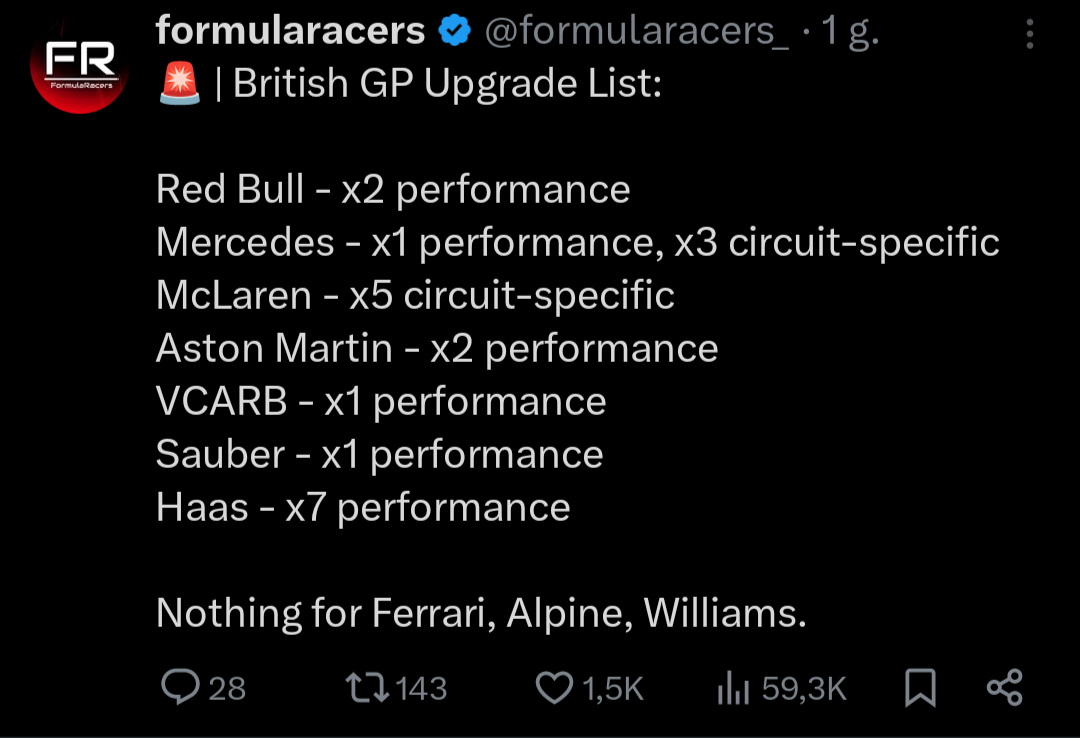This screenshot has width=1080, height=738.
Task: Click the 'Haas - x7 performance' line
Action: point(363,507)
